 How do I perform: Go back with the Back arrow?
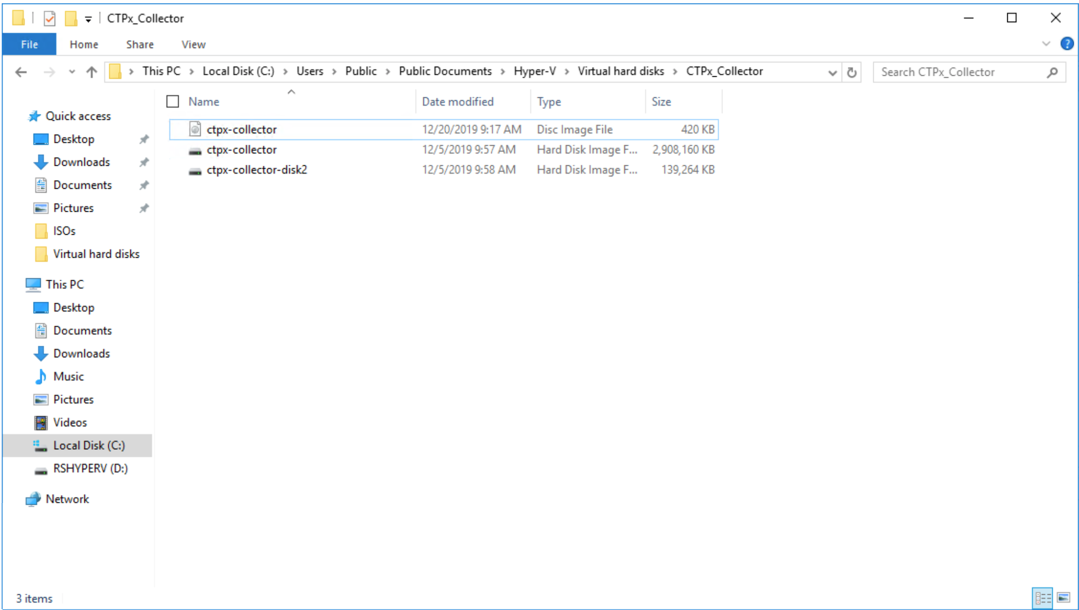(21, 72)
